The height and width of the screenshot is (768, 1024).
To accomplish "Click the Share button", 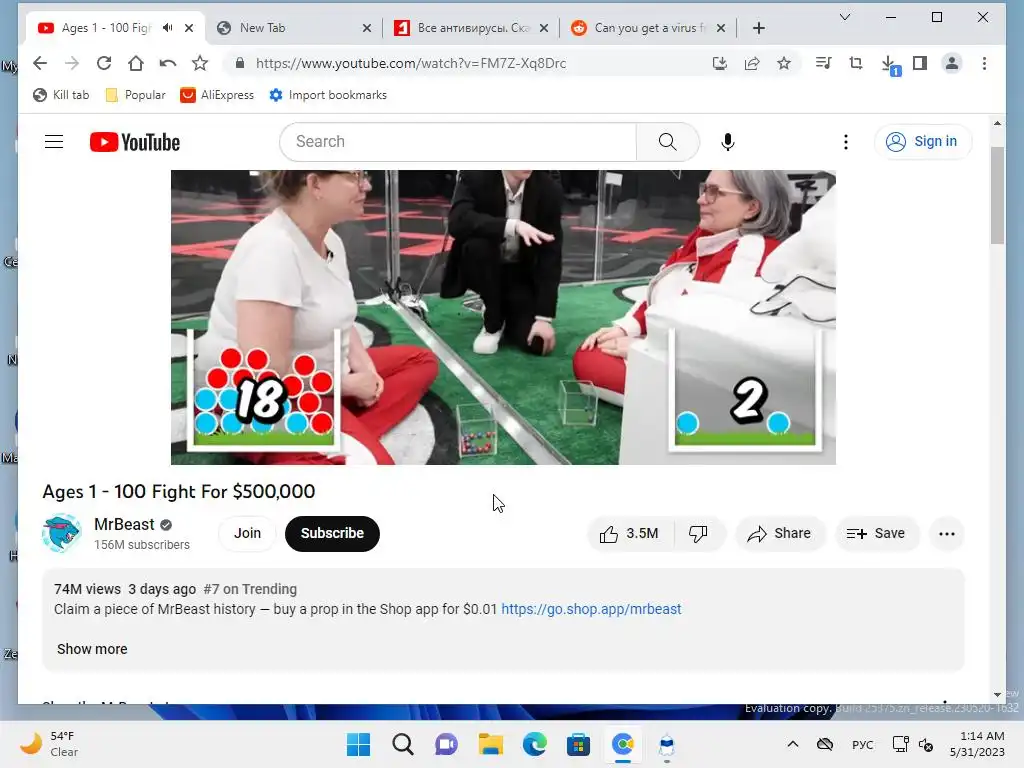I will tap(780, 534).
